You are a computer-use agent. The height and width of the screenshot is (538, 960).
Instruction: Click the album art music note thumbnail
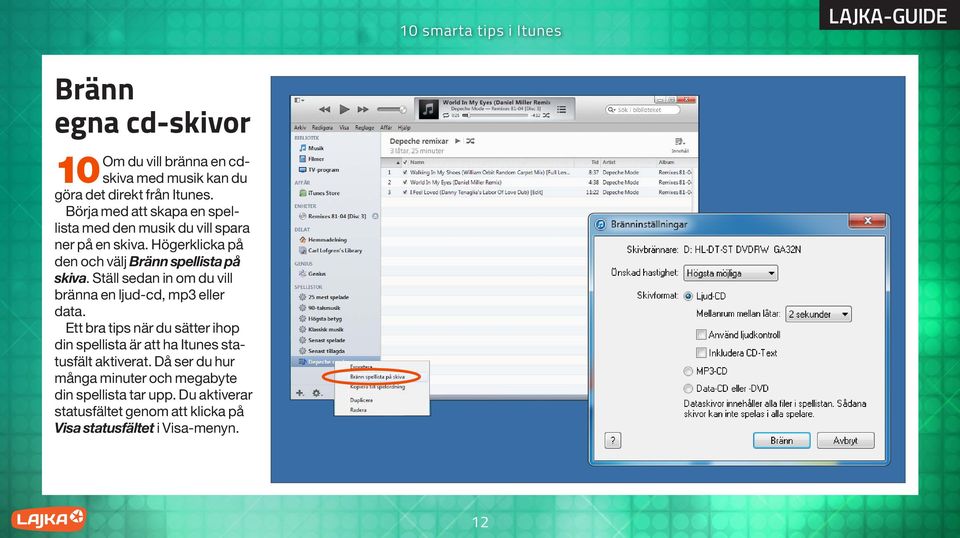[427, 109]
